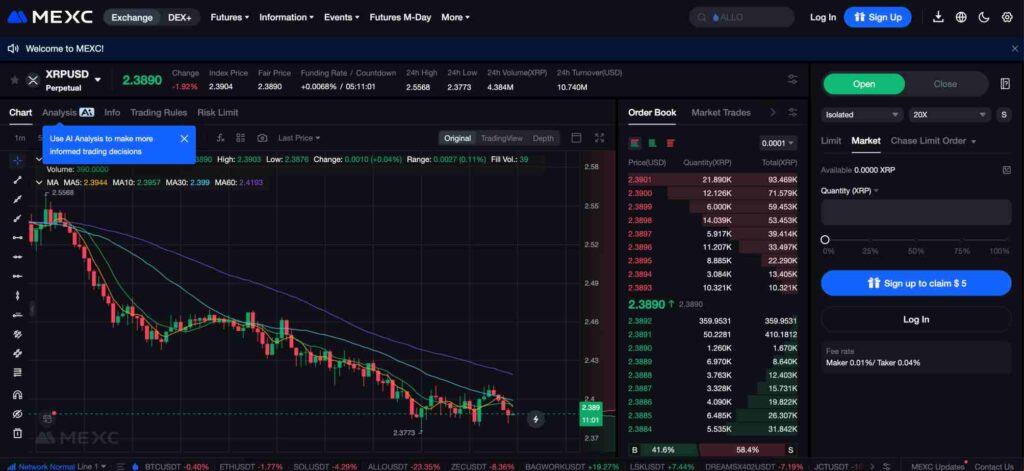Open the Futures menu dropdown
The height and width of the screenshot is (471, 1024).
pos(229,17)
